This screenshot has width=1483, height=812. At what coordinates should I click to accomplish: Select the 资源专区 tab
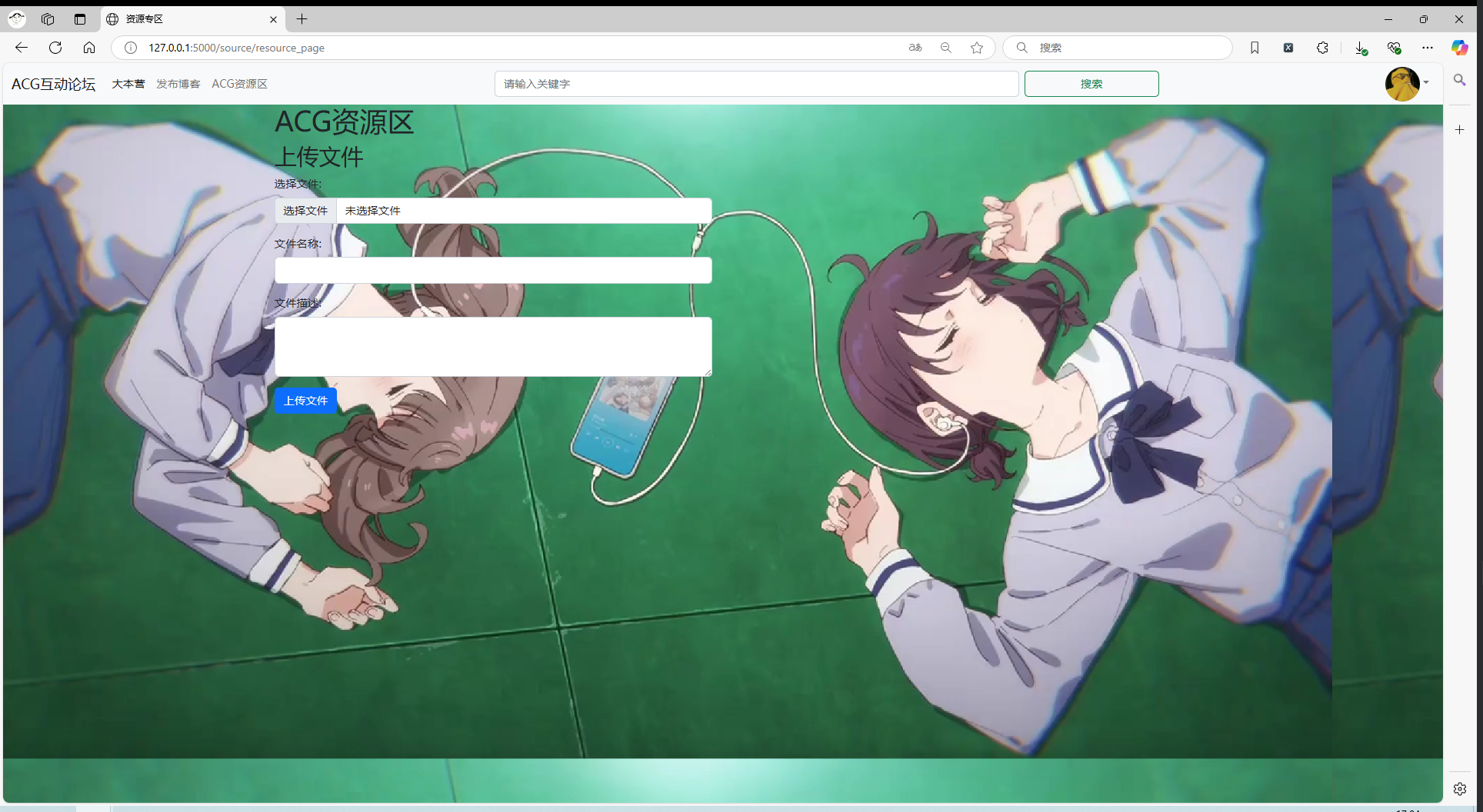tap(192, 19)
